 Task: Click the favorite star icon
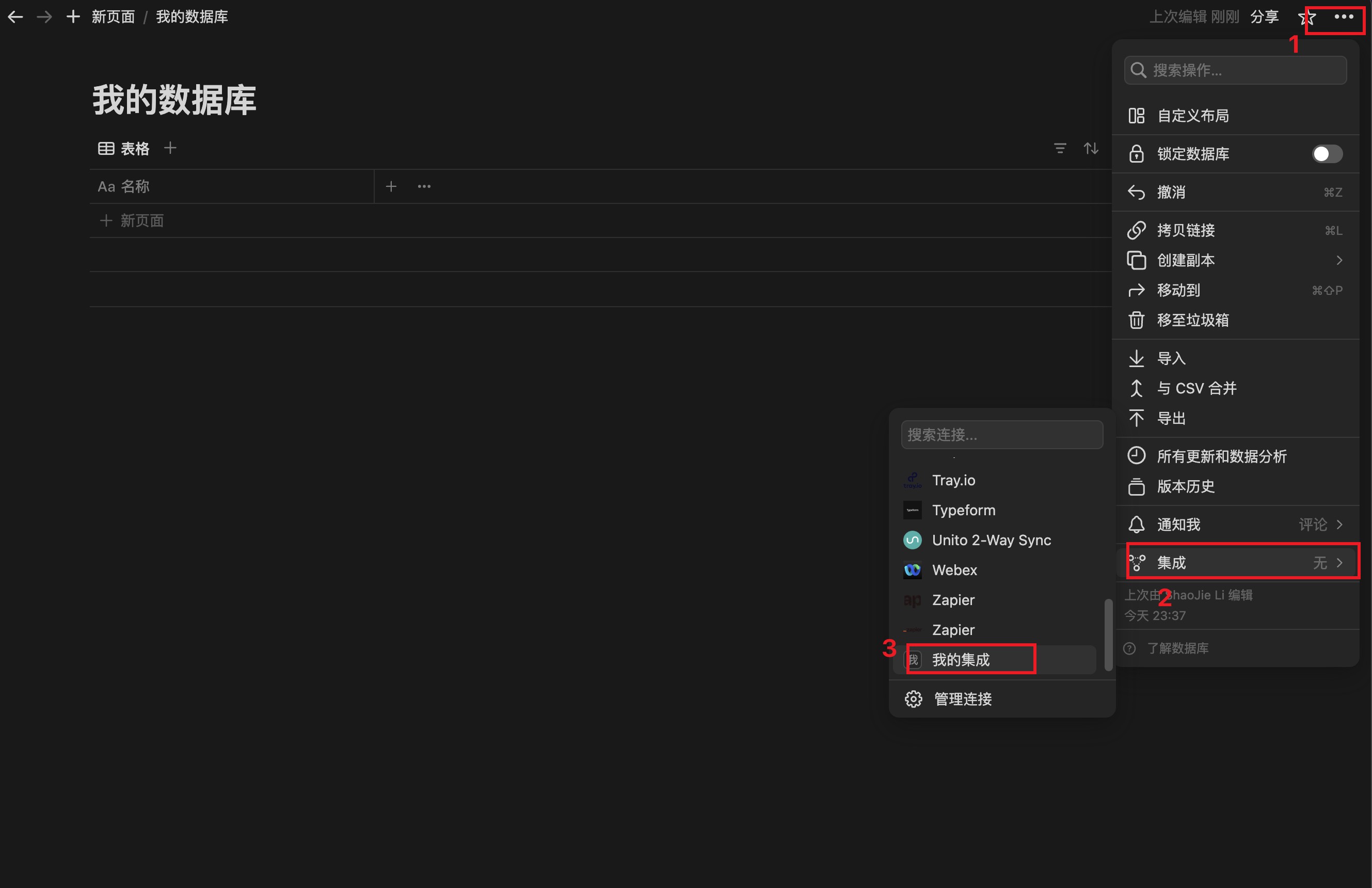click(1307, 18)
